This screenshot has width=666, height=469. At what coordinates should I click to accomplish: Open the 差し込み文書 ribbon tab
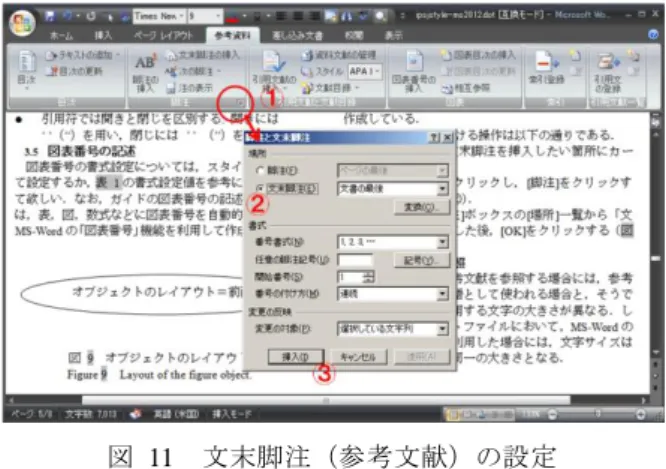(x=297, y=36)
